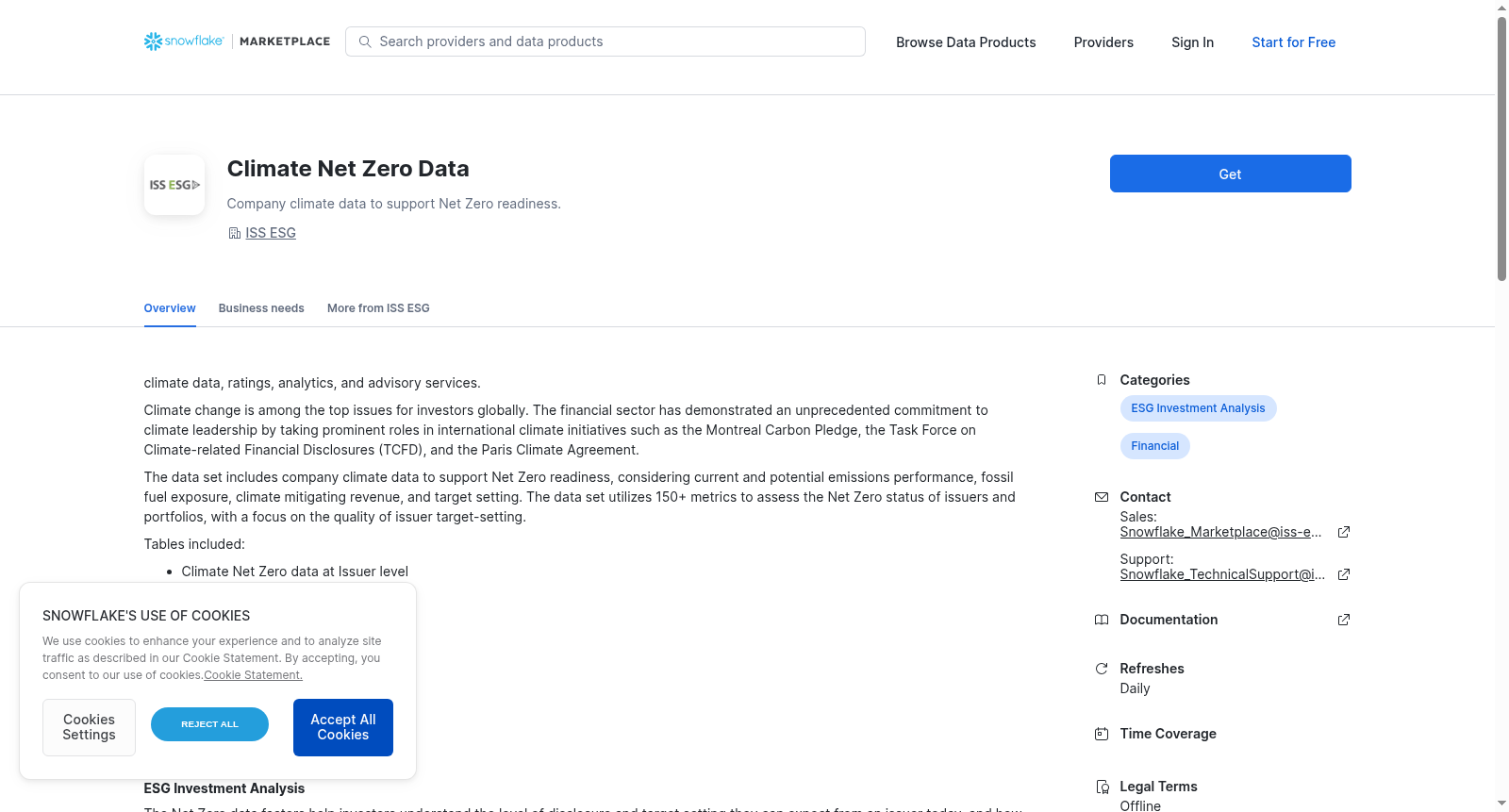Viewport: 1509px width, 812px height.
Task: Click the search magnifier icon
Action: [x=365, y=41]
